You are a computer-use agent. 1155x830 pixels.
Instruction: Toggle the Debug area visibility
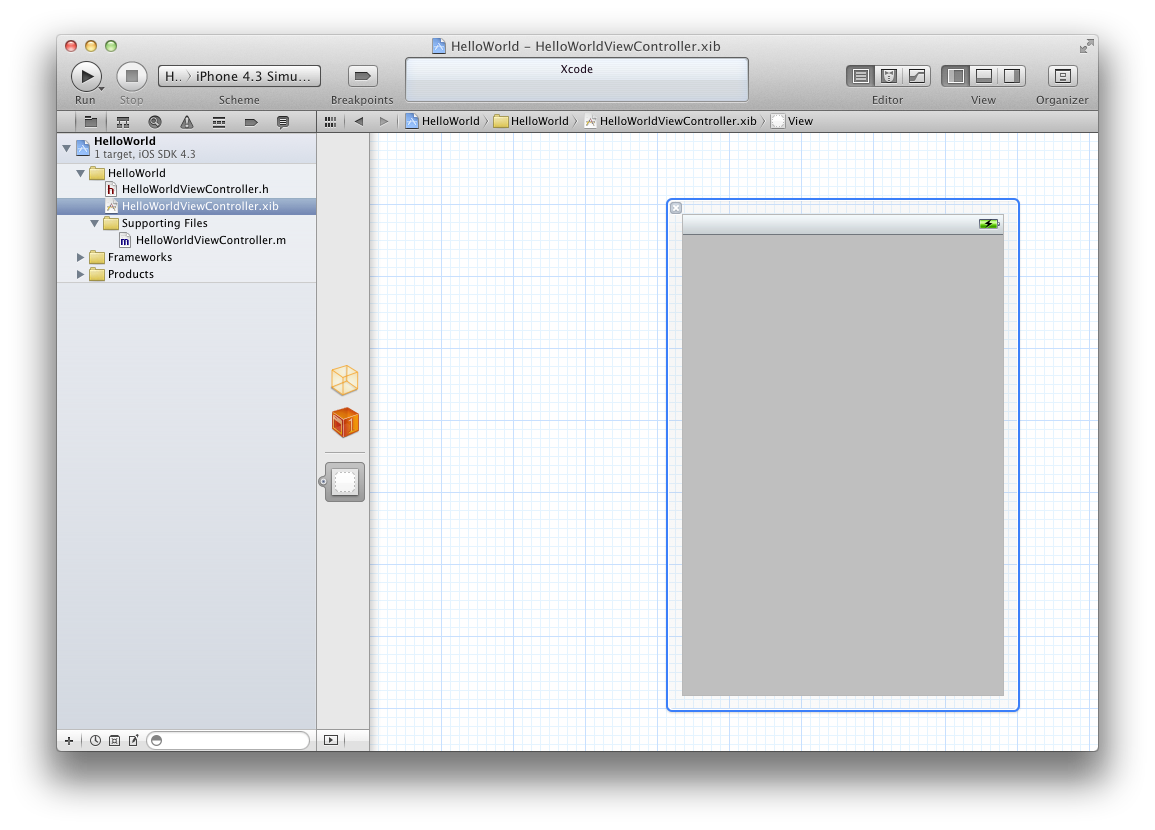pyautogui.click(x=985, y=74)
